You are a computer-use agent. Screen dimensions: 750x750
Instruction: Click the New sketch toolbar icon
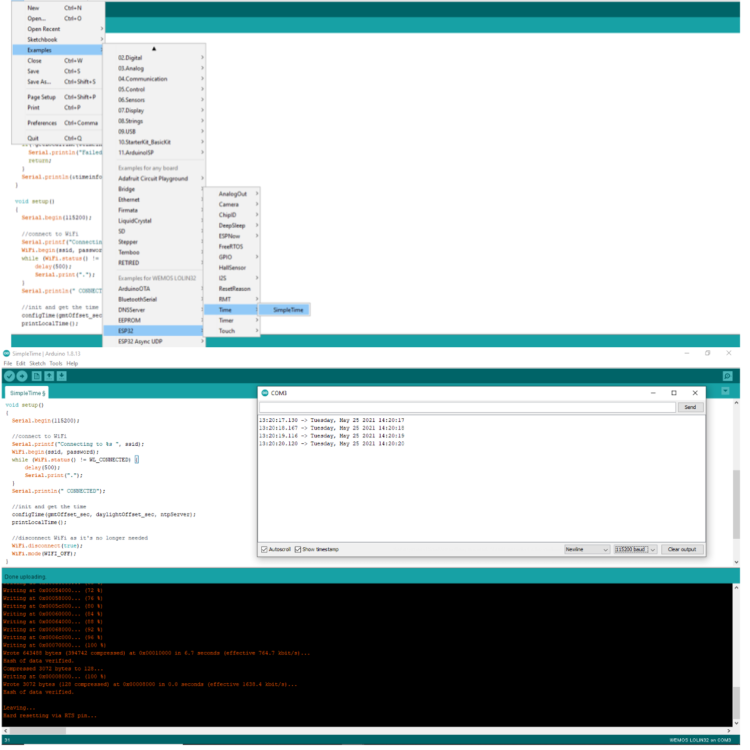point(35,375)
